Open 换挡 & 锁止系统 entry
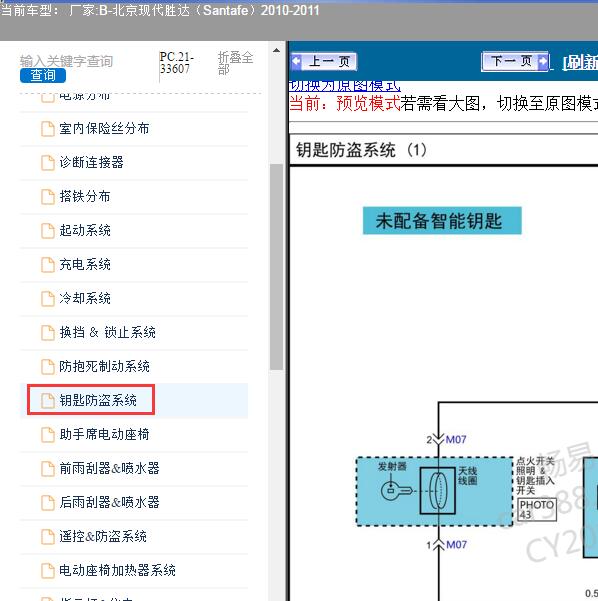This screenshot has width=598, height=601. click(x=107, y=332)
